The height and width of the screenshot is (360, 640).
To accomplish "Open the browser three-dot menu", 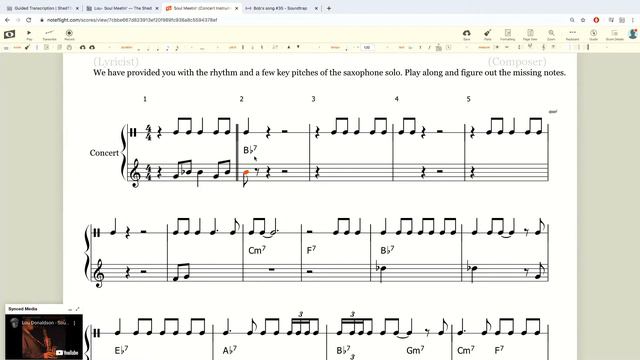I will [x=634, y=20].
